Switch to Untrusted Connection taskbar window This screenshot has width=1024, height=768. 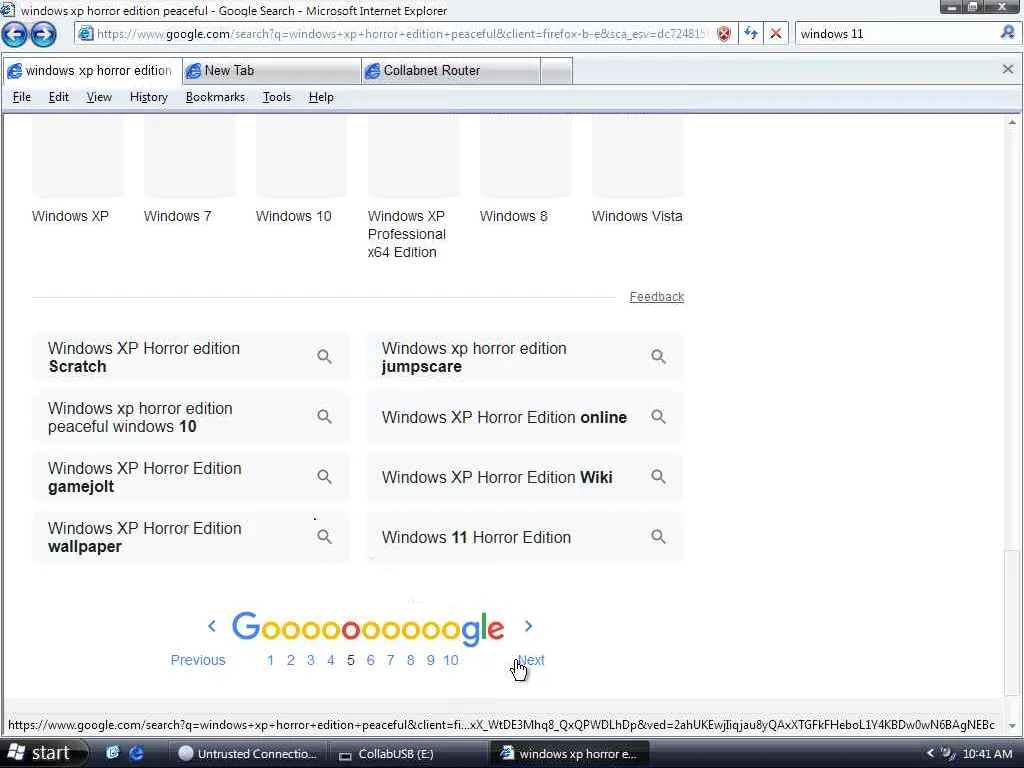[249, 754]
